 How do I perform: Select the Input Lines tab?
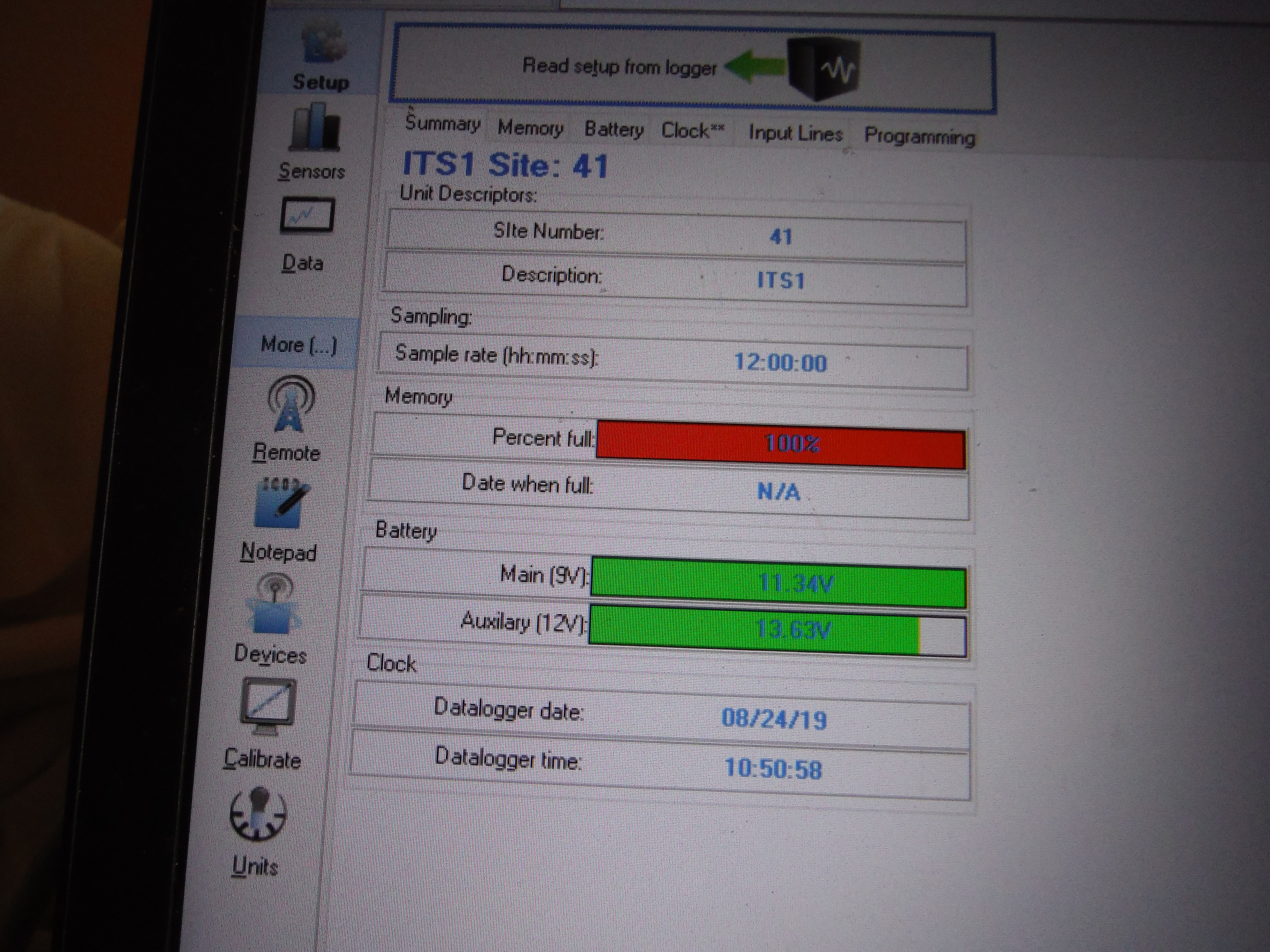coord(795,134)
